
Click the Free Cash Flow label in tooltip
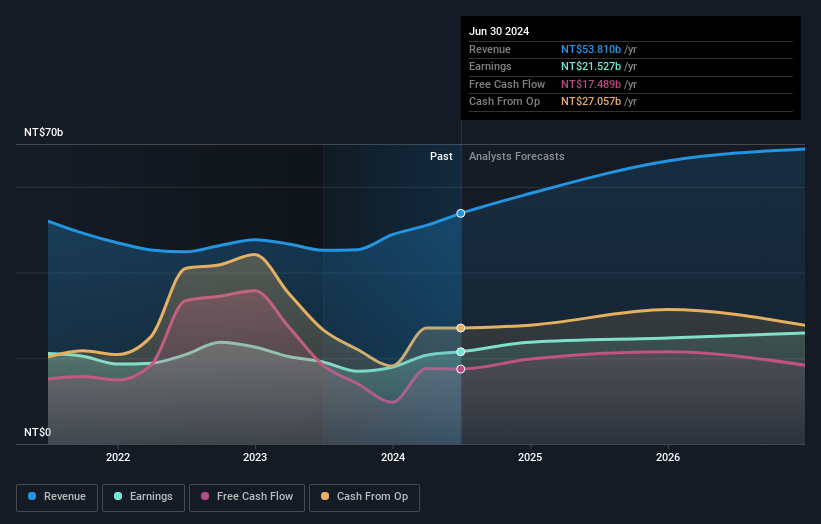click(507, 84)
